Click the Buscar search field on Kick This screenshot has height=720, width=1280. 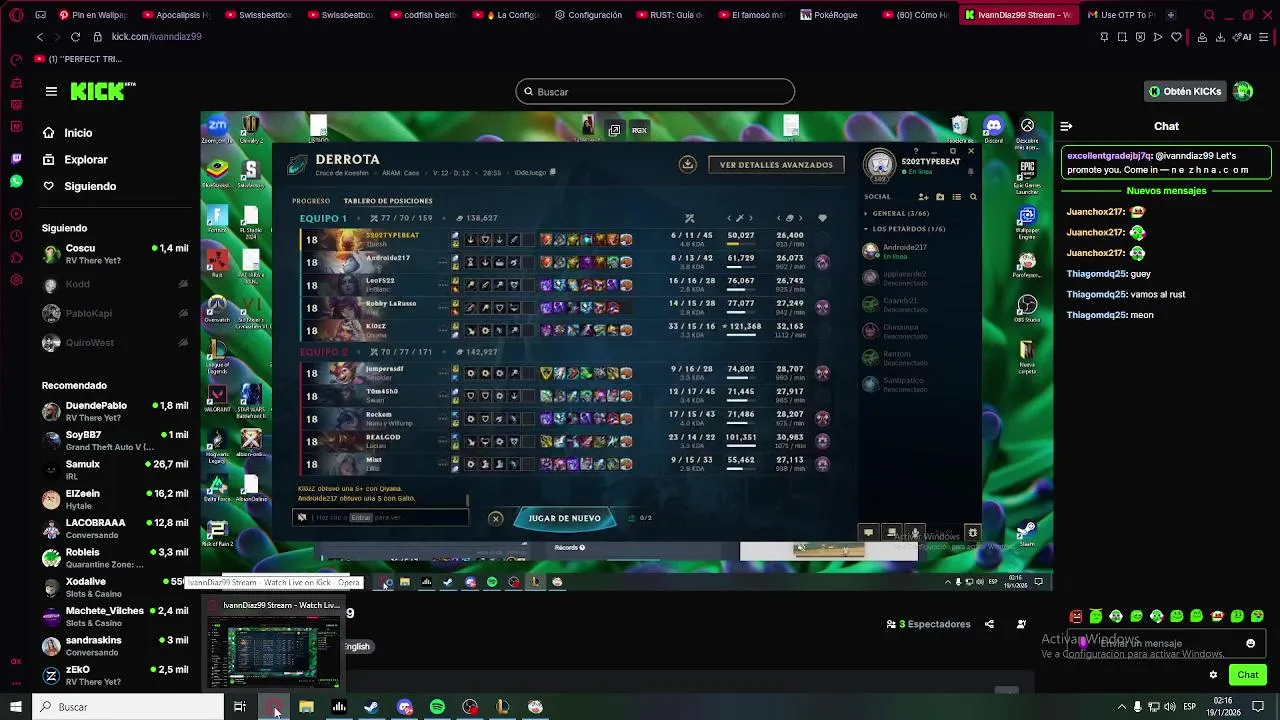coord(655,92)
